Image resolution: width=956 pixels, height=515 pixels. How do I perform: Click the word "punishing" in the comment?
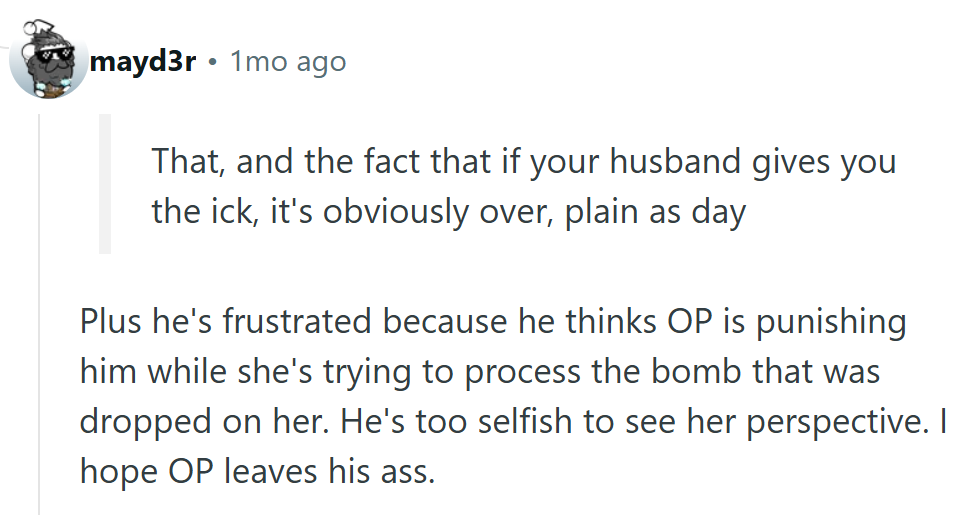point(817,323)
